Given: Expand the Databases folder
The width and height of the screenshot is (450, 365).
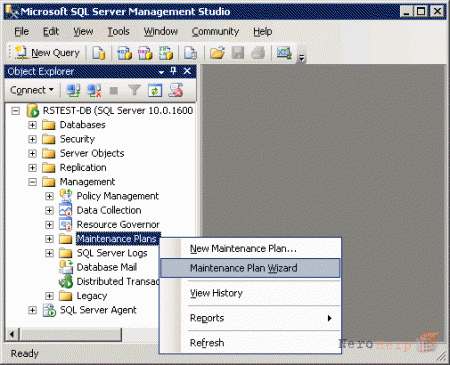Looking at the screenshot, I should point(32,125).
